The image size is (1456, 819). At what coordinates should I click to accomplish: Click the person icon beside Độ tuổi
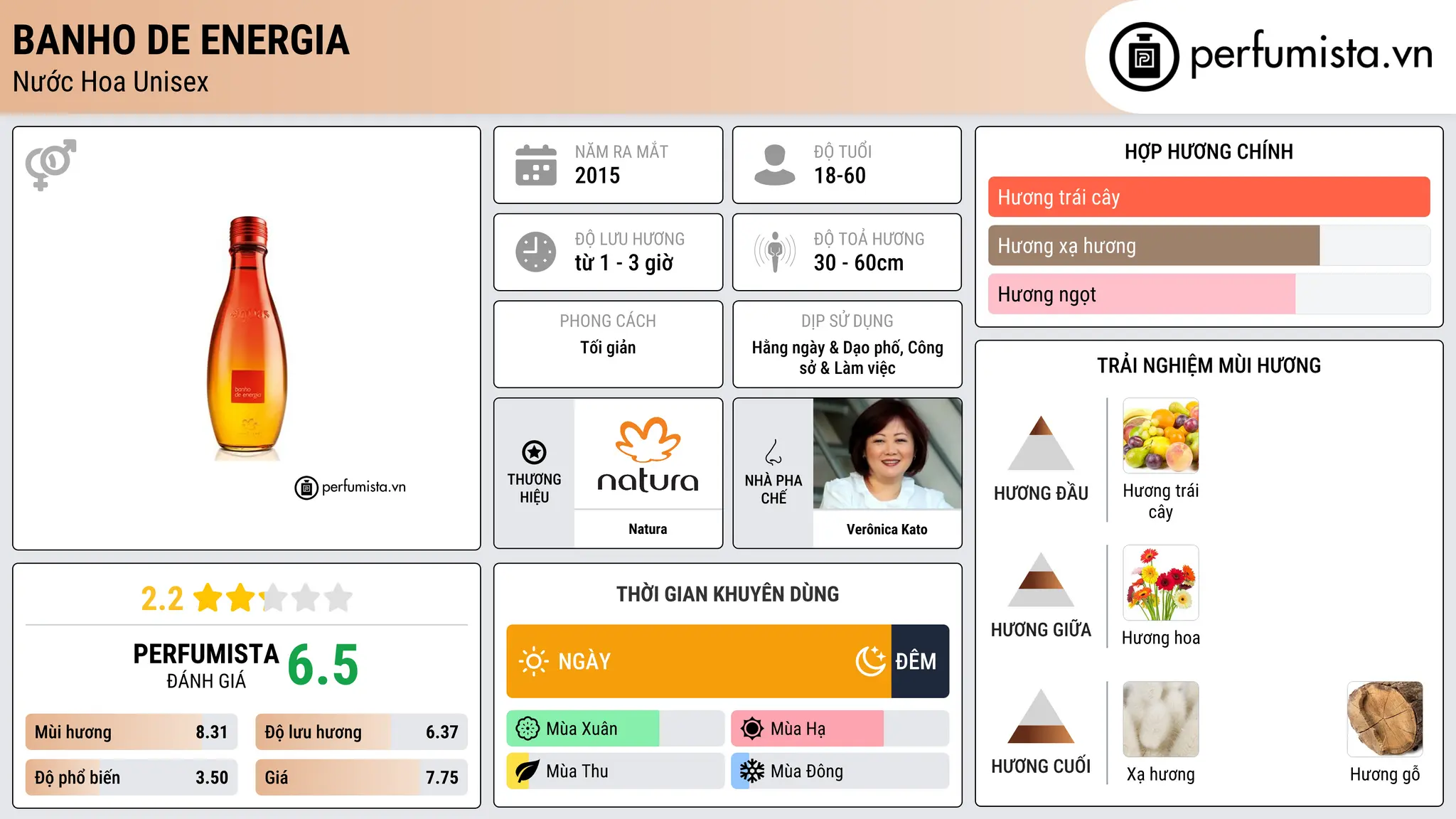[774, 165]
